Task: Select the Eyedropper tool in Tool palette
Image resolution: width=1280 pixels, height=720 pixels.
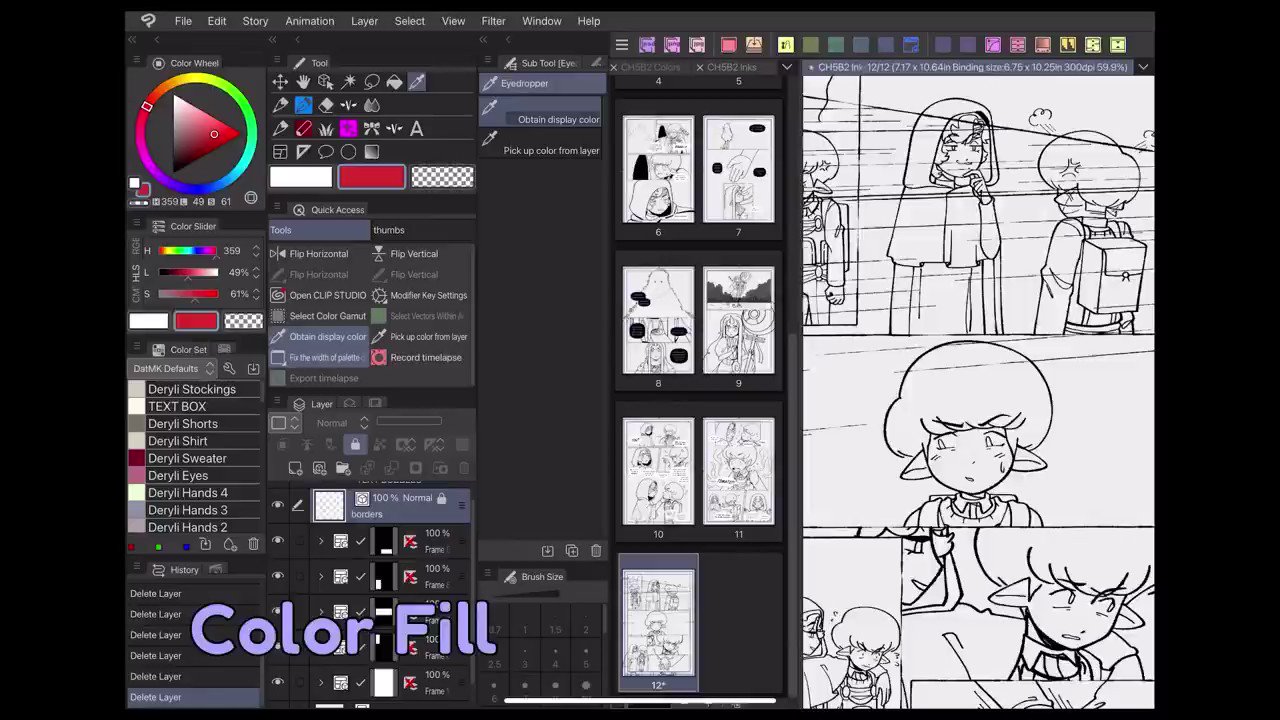Action: click(x=417, y=82)
